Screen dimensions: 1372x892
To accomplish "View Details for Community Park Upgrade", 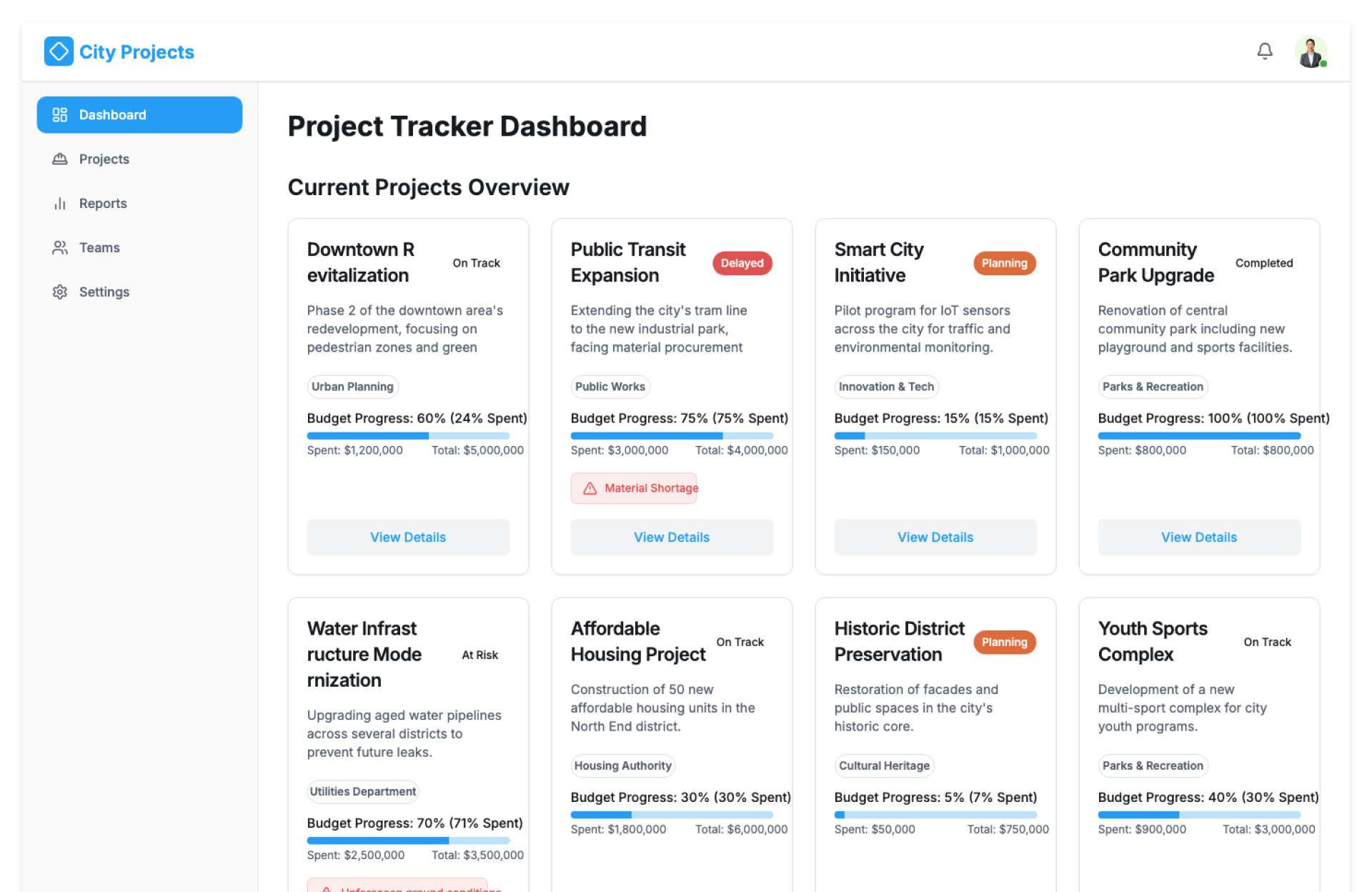I will click(x=1199, y=537).
